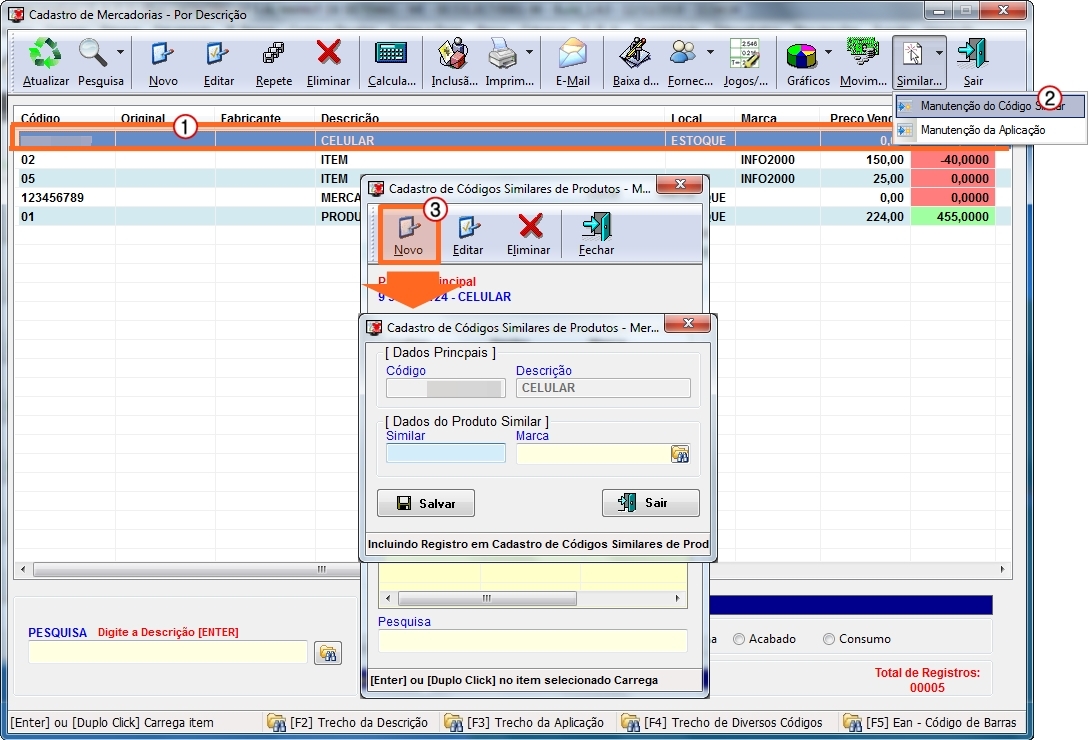Choose Manutenção da Aplicação menu item
Image resolution: width=1088 pixels, height=740 pixels.
click(x=982, y=130)
